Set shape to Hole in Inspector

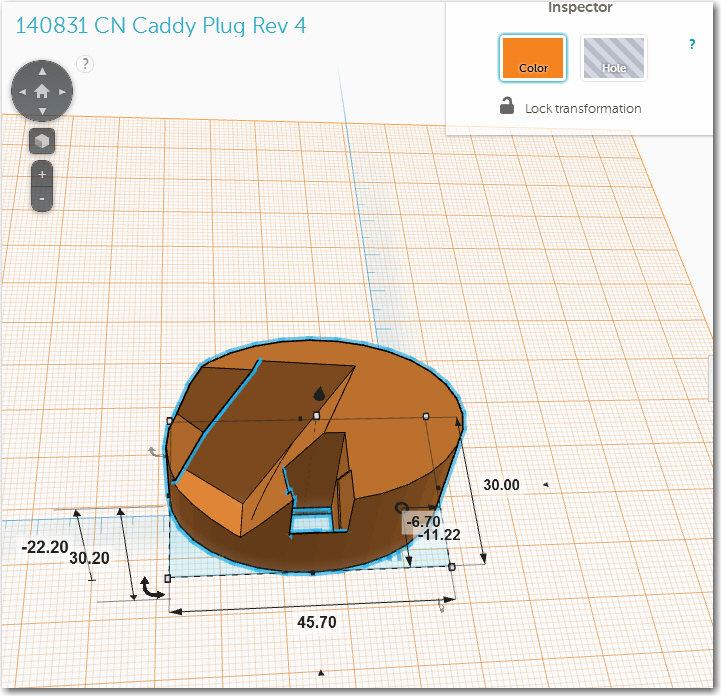coord(613,58)
